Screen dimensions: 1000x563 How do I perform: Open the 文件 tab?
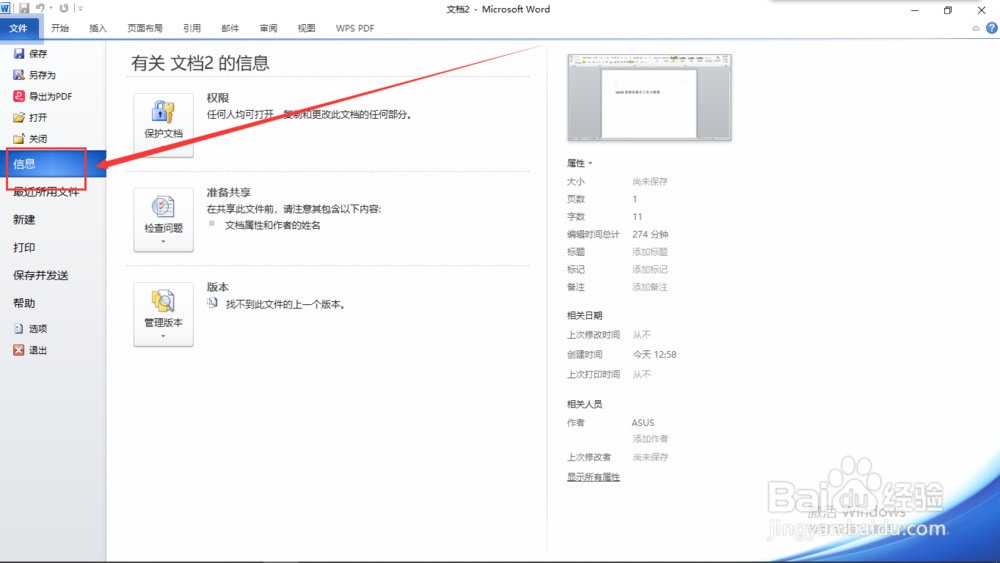pyautogui.click(x=18, y=28)
